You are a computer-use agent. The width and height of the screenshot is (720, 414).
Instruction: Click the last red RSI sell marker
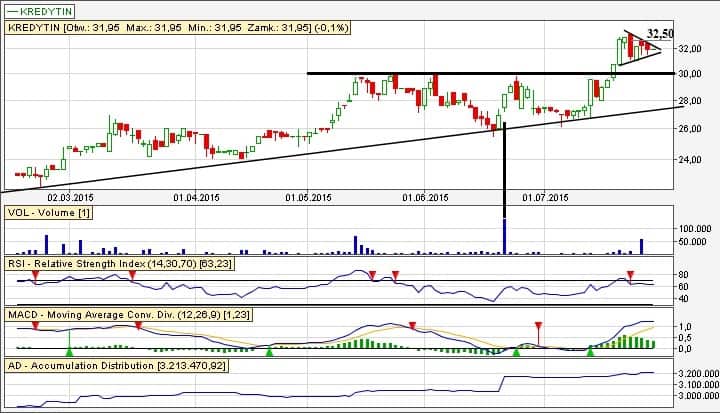coord(630,274)
